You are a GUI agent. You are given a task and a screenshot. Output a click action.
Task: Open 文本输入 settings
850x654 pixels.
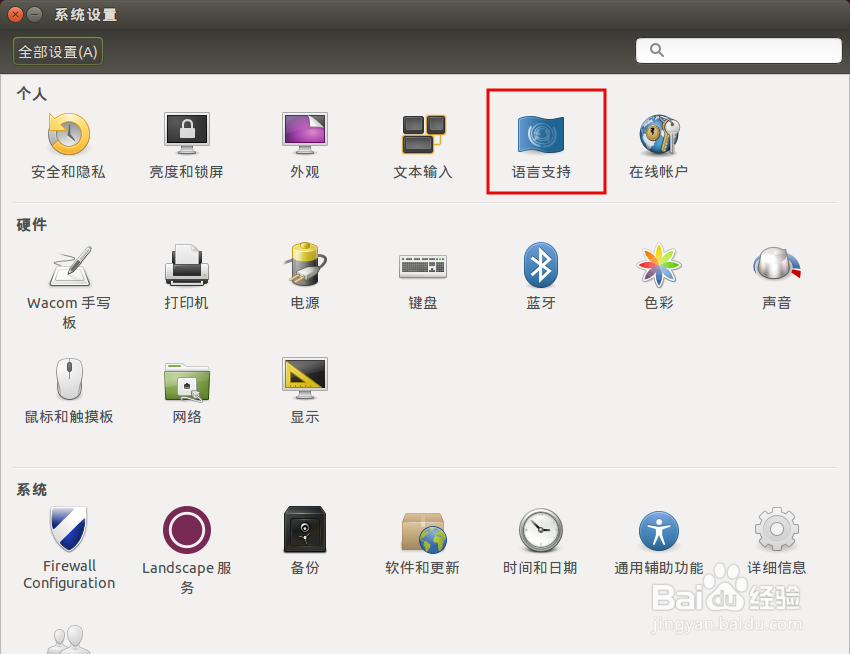[x=422, y=140]
